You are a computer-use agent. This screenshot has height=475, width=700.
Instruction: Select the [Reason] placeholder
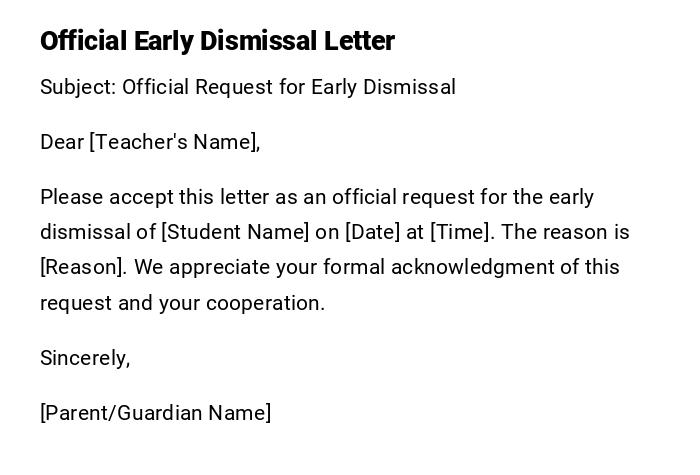[x=83, y=267]
